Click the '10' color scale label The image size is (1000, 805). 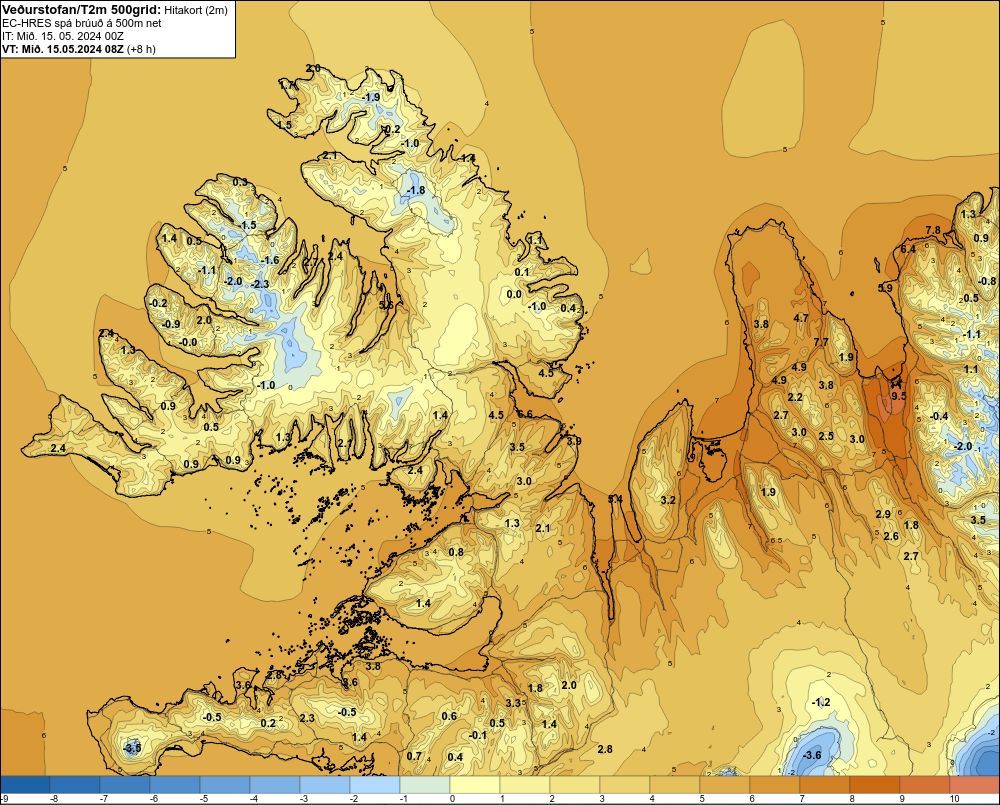(x=954, y=799)
